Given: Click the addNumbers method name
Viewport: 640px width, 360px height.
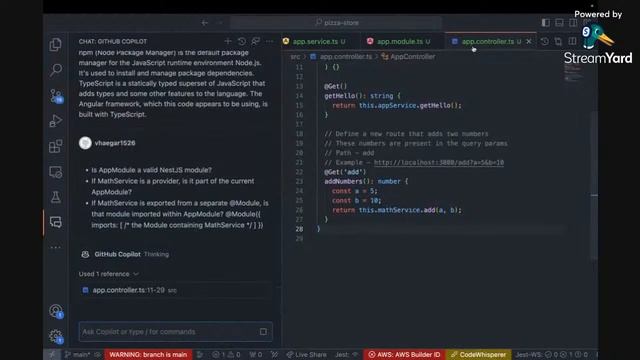Looking at the screenshot, I should [343, 181].
